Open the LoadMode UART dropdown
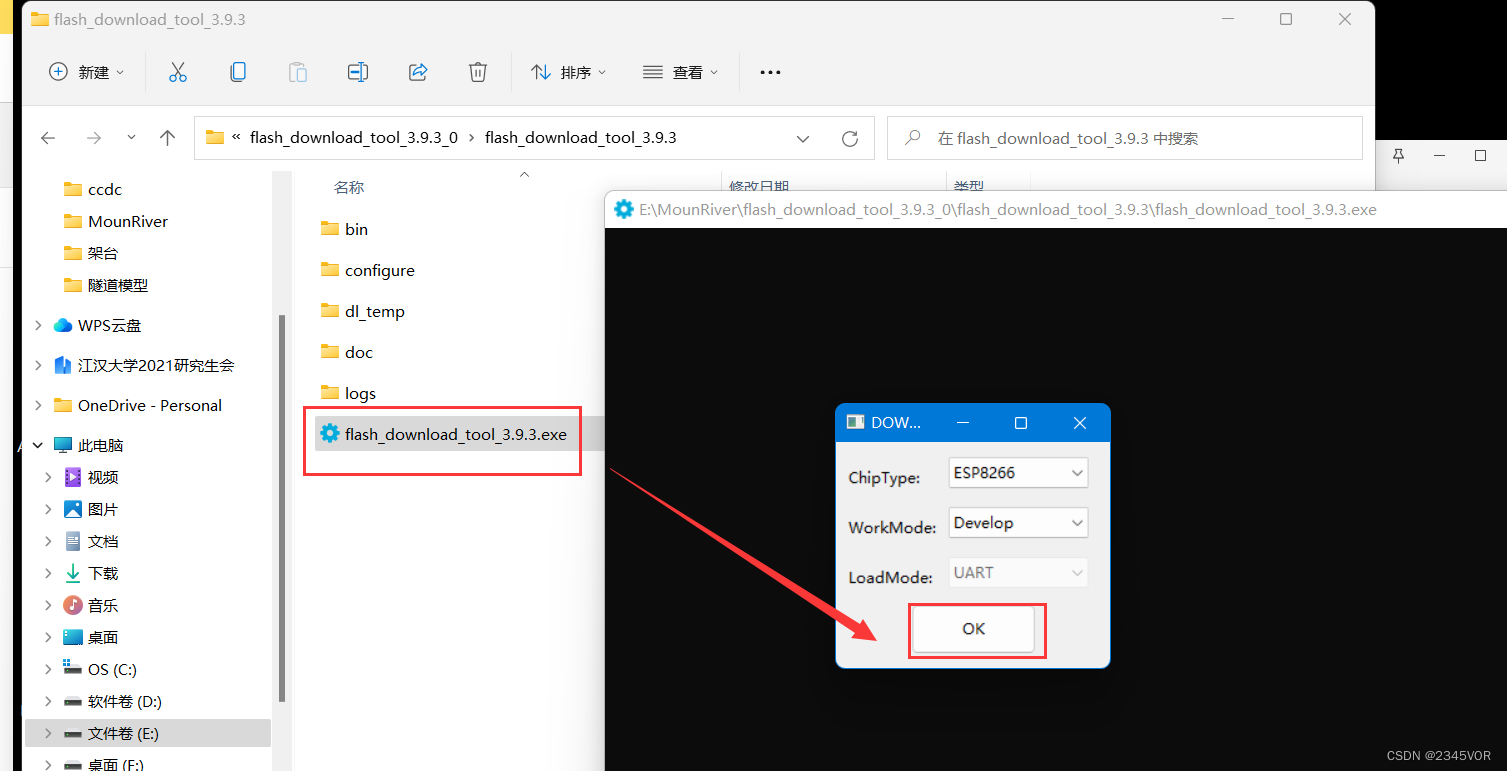The width and height of the screenshot is (1507, 771). (x=1018, y=572)
